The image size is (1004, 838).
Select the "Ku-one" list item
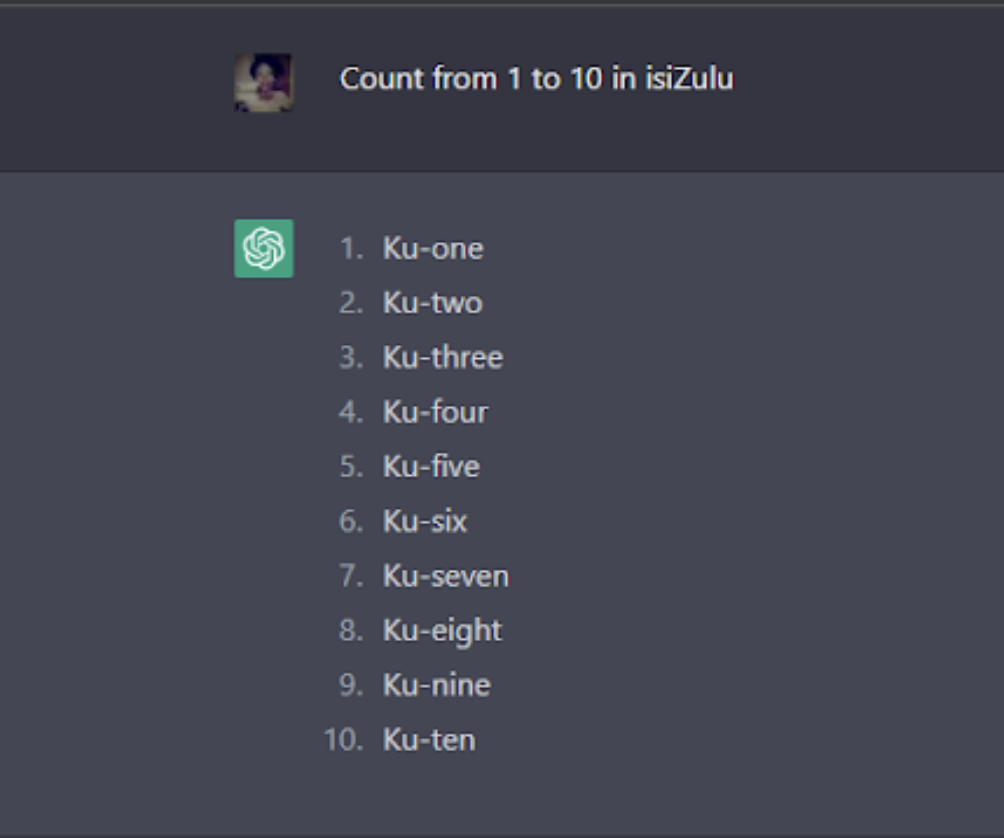click(x=432, y=249)
